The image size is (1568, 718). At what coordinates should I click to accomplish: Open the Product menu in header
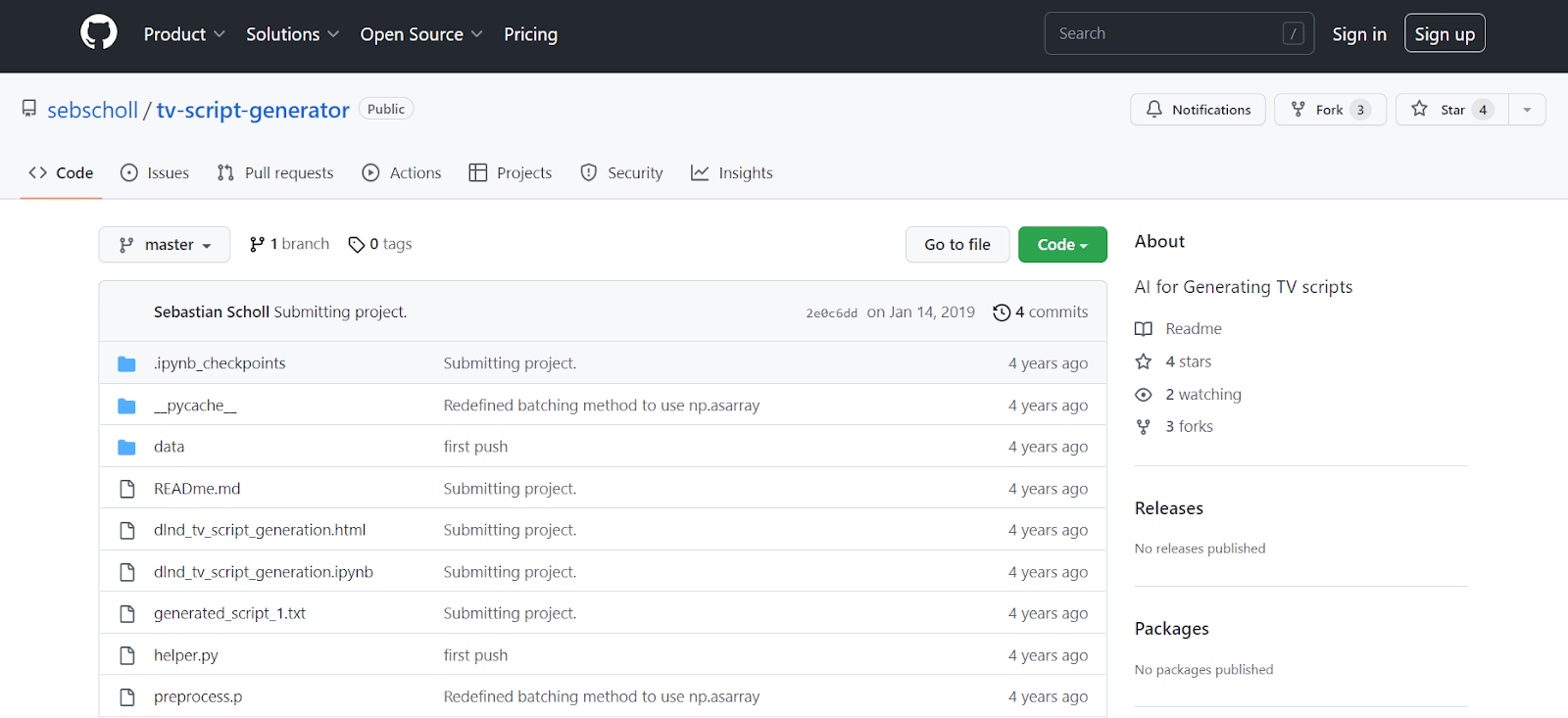(x=184, y=34)
